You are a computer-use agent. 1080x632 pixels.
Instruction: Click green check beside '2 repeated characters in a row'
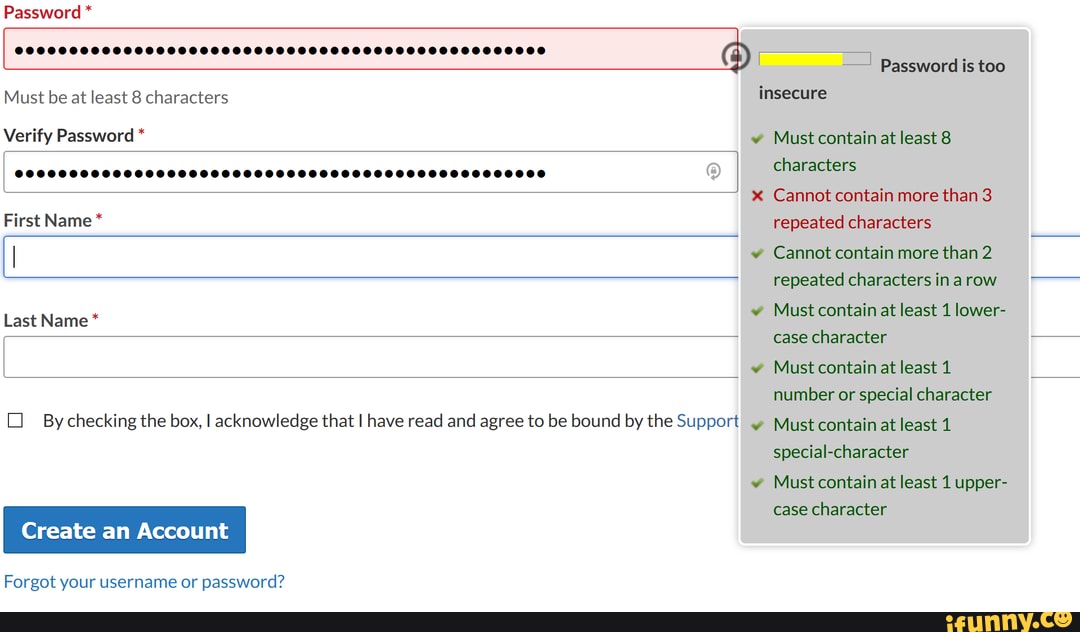[757, 253]
